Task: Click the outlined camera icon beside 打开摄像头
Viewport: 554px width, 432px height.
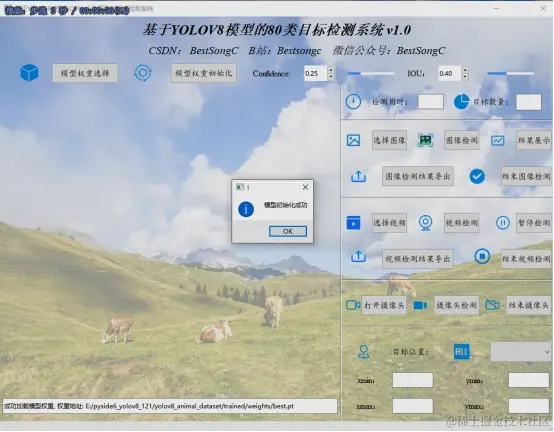Action: coord(353,305)
